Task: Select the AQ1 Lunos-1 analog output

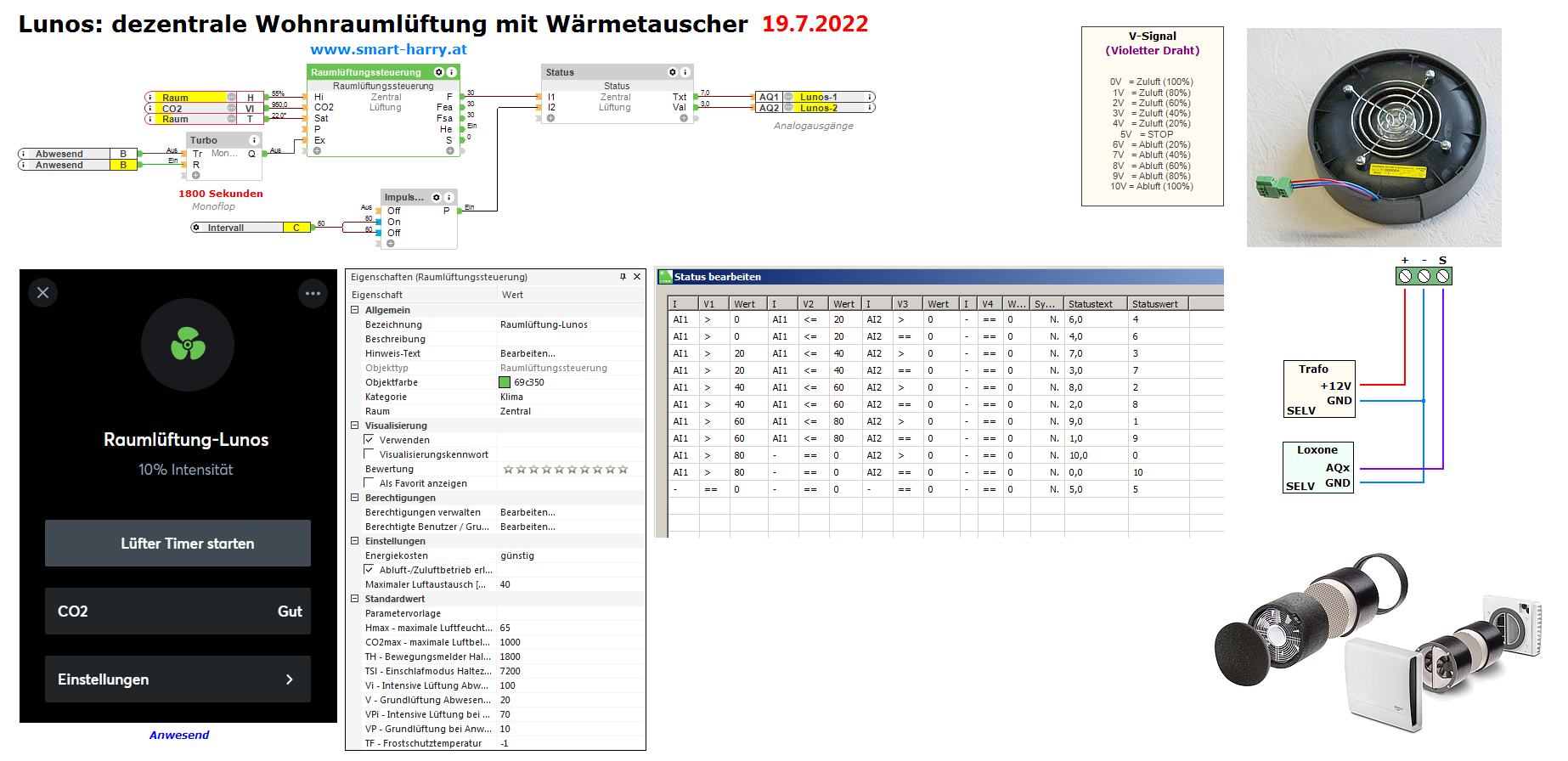Action: click(815, 97)
